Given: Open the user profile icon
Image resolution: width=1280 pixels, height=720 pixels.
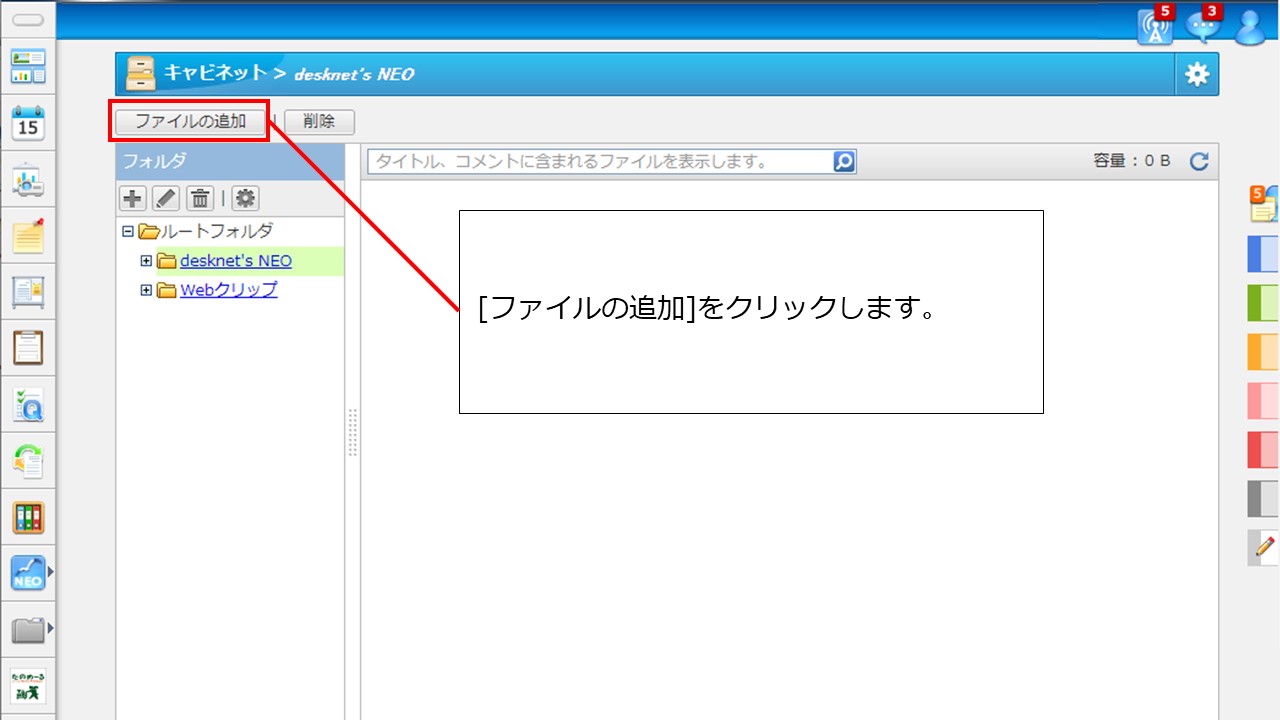Looking at the screenshot, I should 1250,28.
